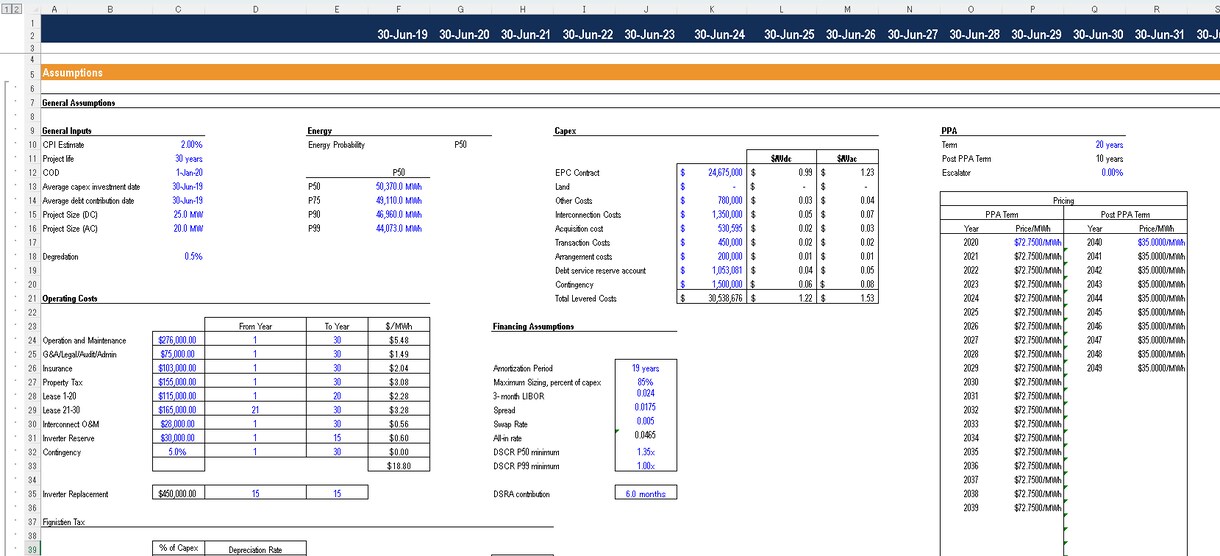Screen dimensions: 1220x556
Task: Select Maximum Sizing value 85%
Action: [x=645, y=383]
